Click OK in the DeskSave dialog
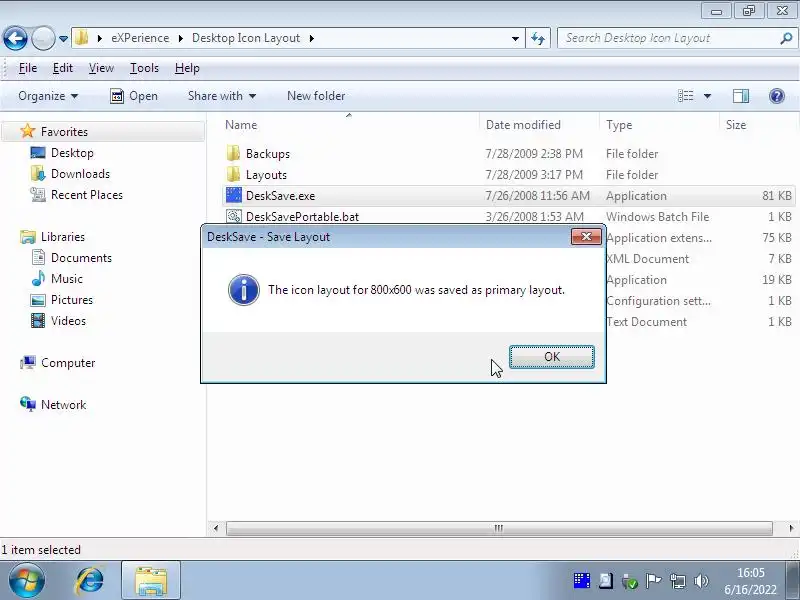Screen dimensions: 800x600 point(552,357)
